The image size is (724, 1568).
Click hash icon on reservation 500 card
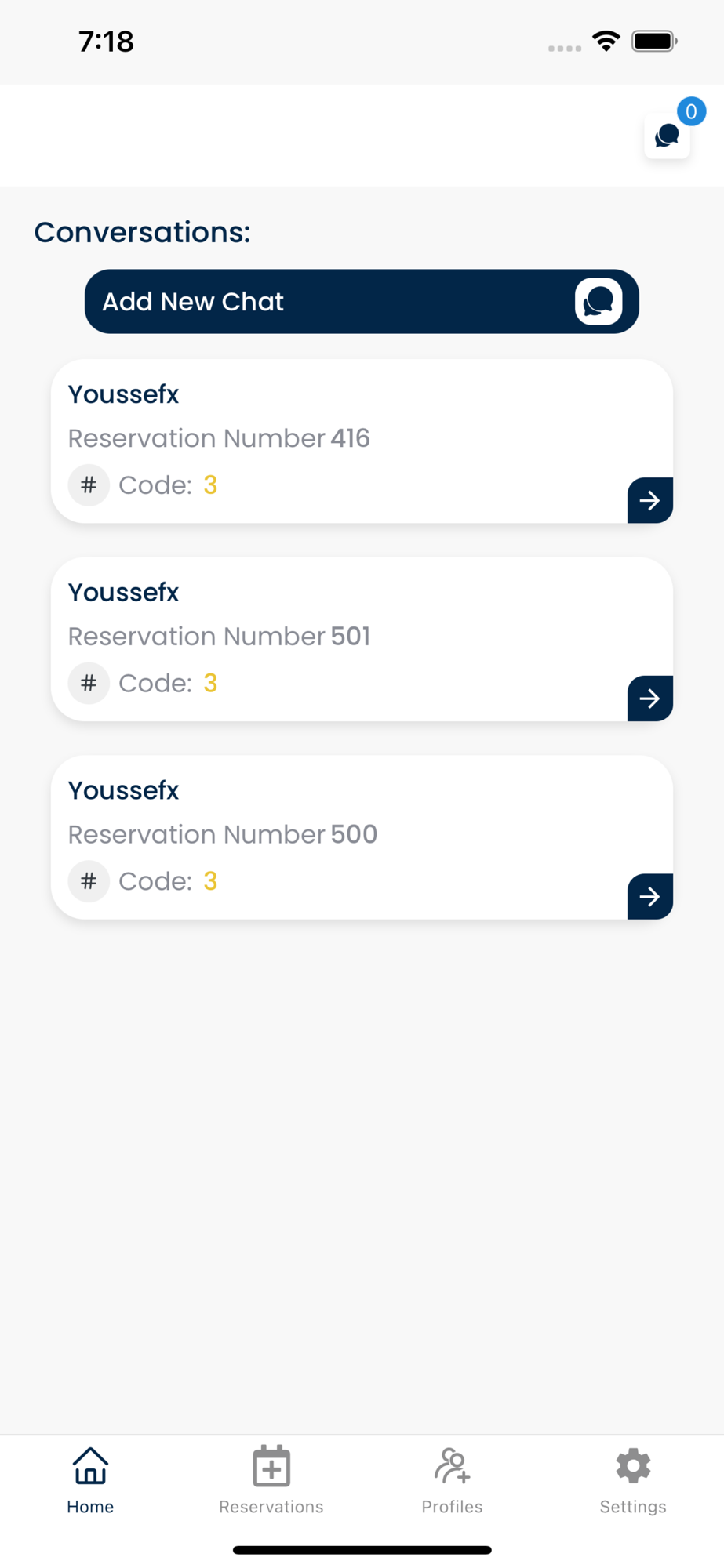point(89,881)
